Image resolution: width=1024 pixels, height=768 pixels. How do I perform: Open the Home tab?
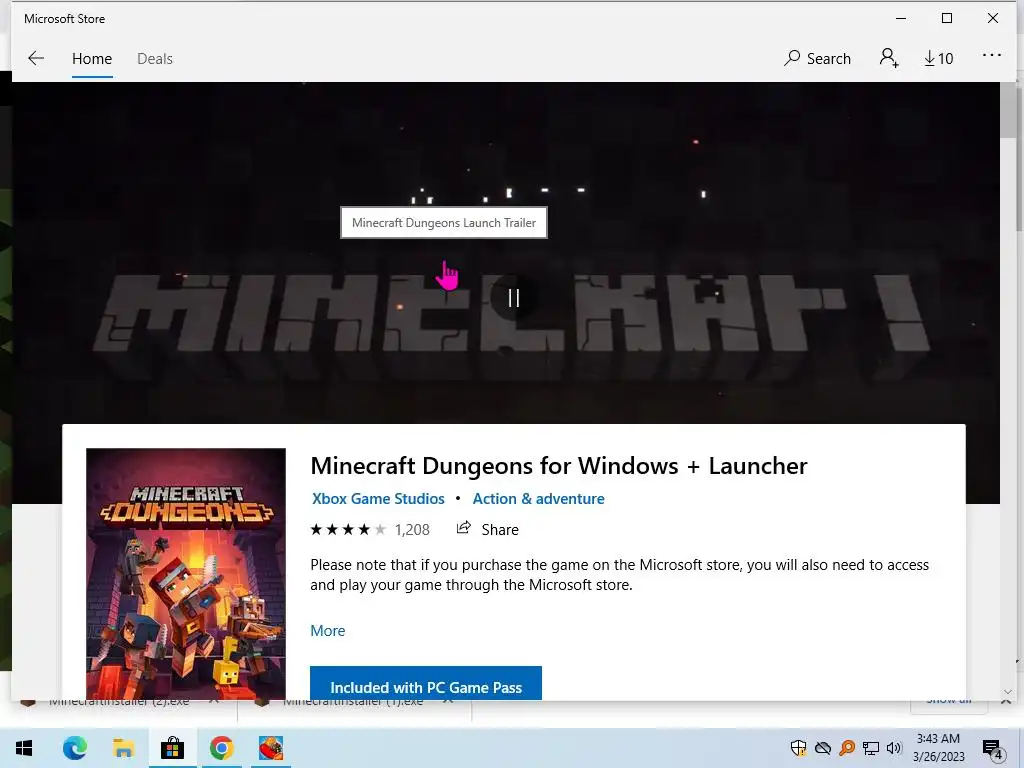click(92, 59)
